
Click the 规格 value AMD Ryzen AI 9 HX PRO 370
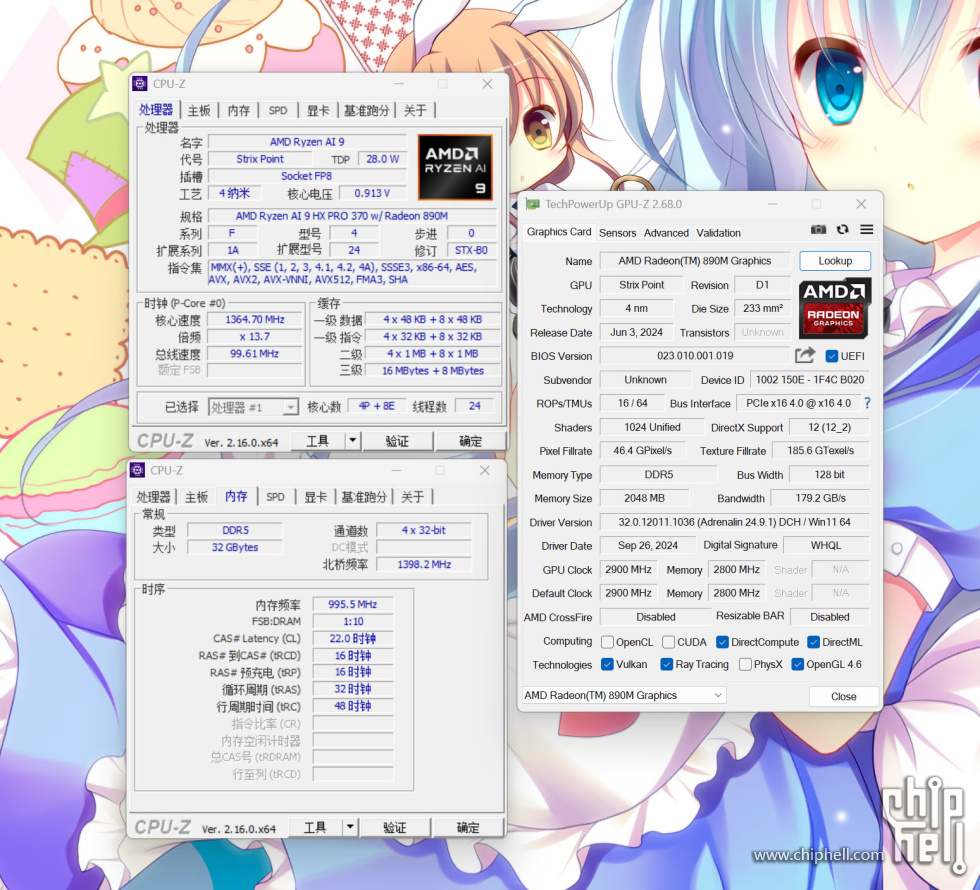click(352, 216)
